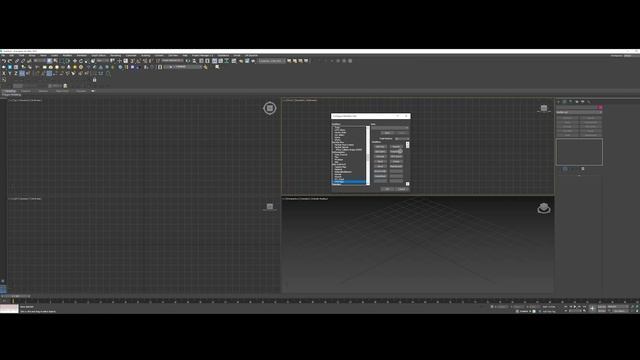Open the named selection sets dropdown
The height and width of the screenshot is (360, 640).
[x=172, y=61]
